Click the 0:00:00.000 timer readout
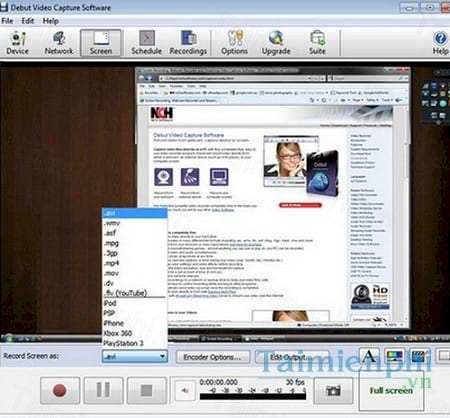The height and width of the screenshot is (418, 450). pos(218,382)
